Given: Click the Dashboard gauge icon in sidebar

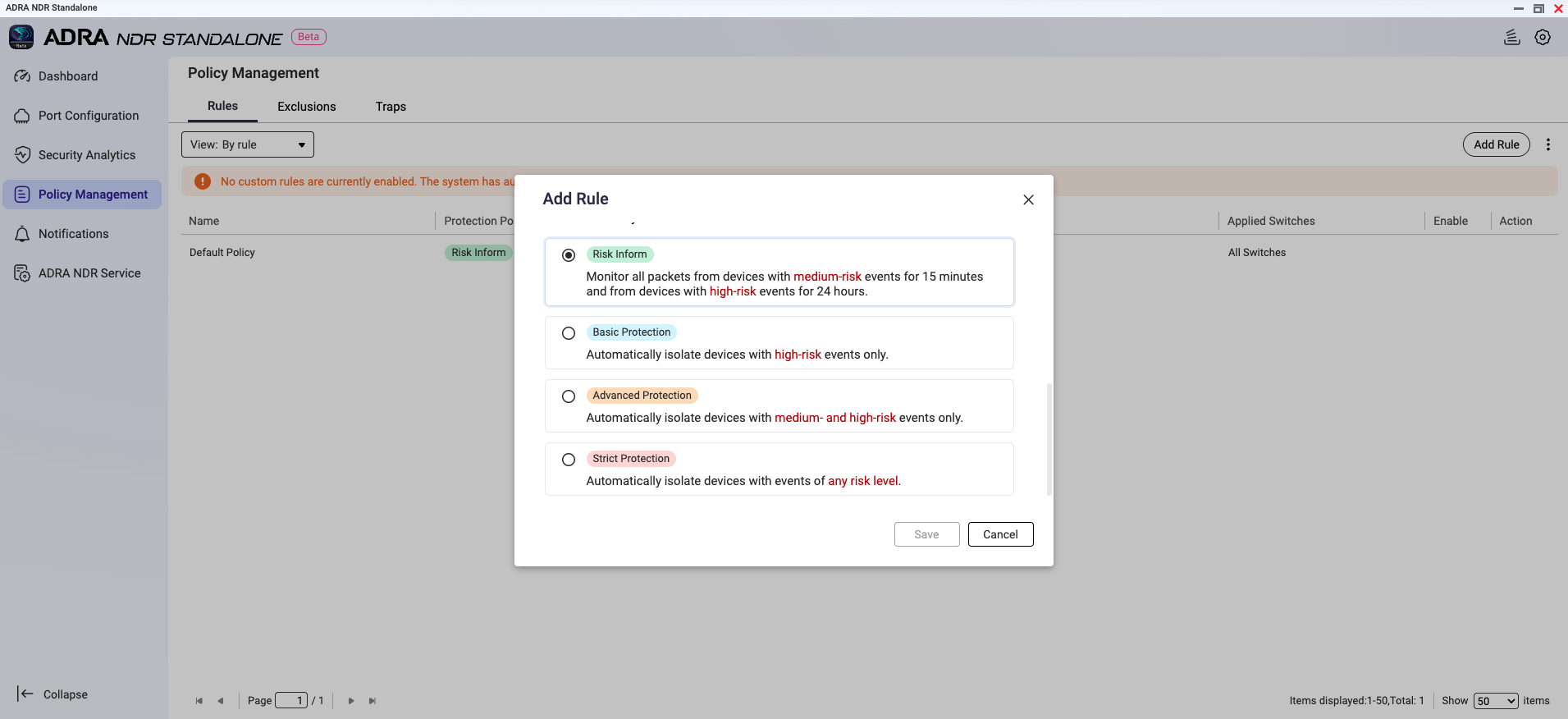Looking at the screenshot, I should [x=22, y=76].
